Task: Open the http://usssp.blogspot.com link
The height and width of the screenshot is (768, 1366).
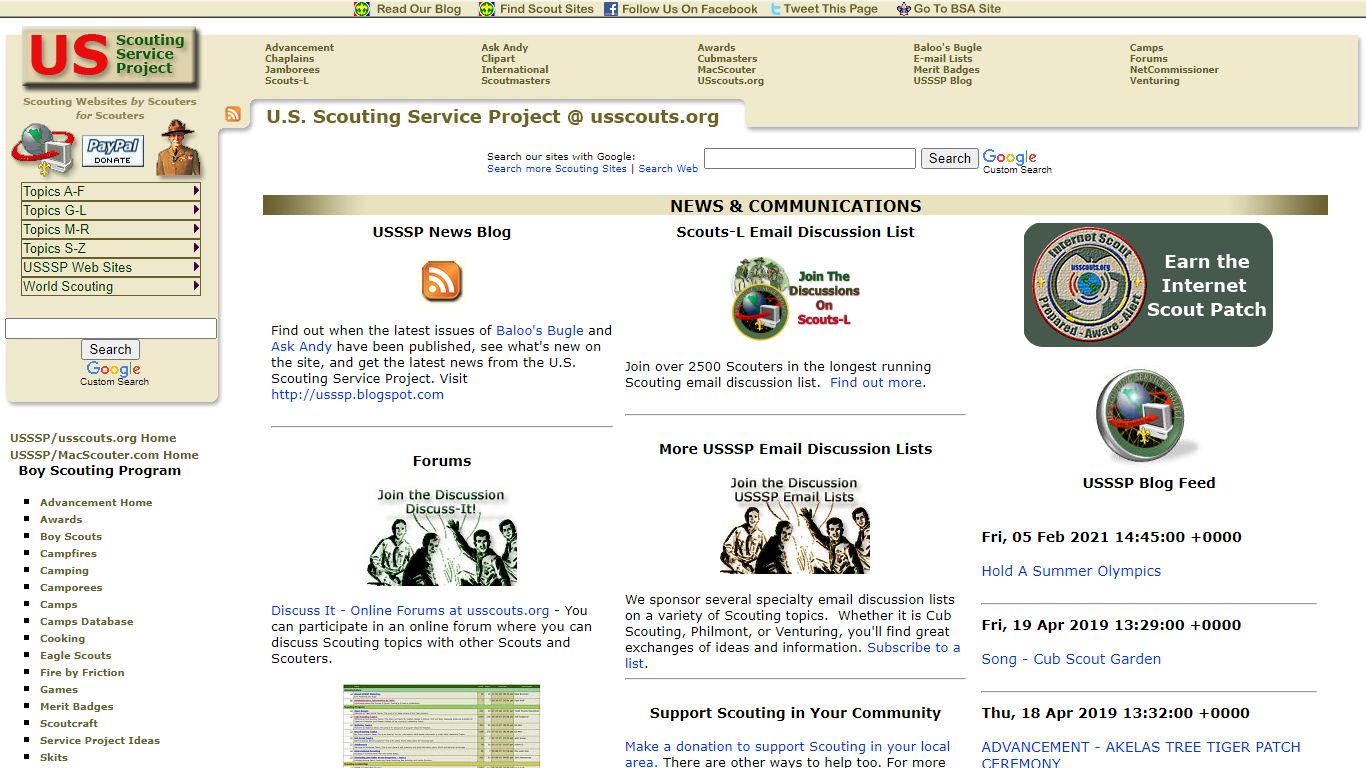Action: pos(357,394)
